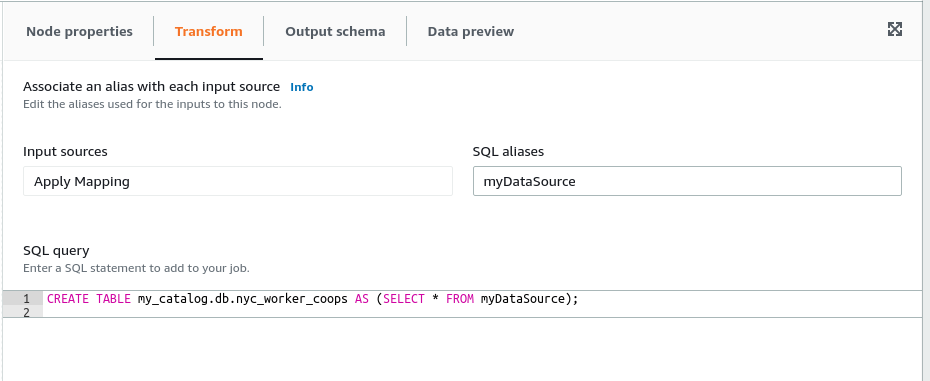Click the SELECT keyword in the query
Image resolution: width=930 pixels, height=381 pixels.
pyautogui.click(x=404, y=299)
